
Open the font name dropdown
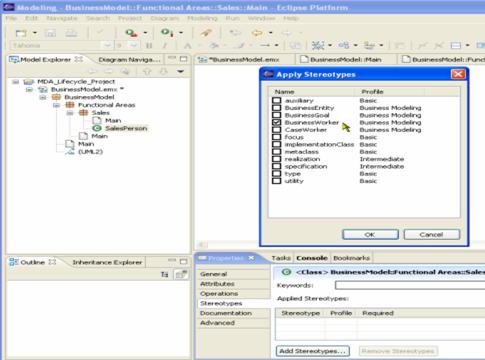point(107,45)
